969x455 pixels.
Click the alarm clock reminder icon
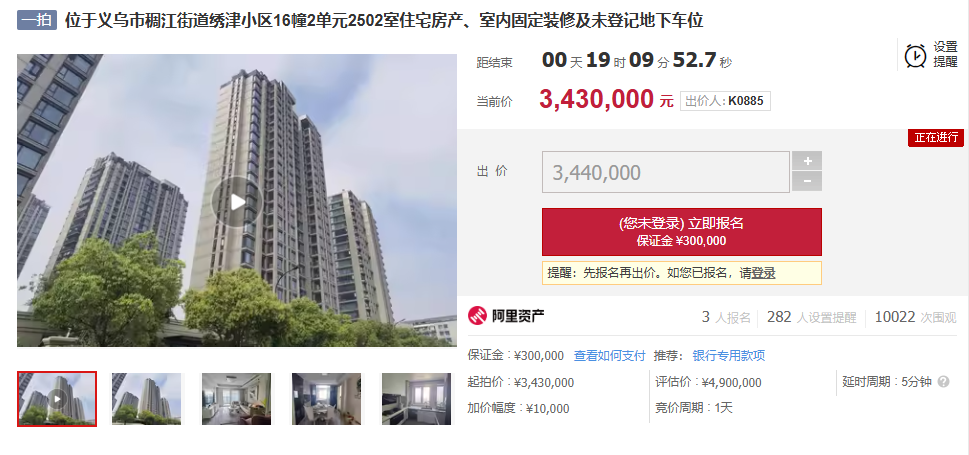pos(915,56)
